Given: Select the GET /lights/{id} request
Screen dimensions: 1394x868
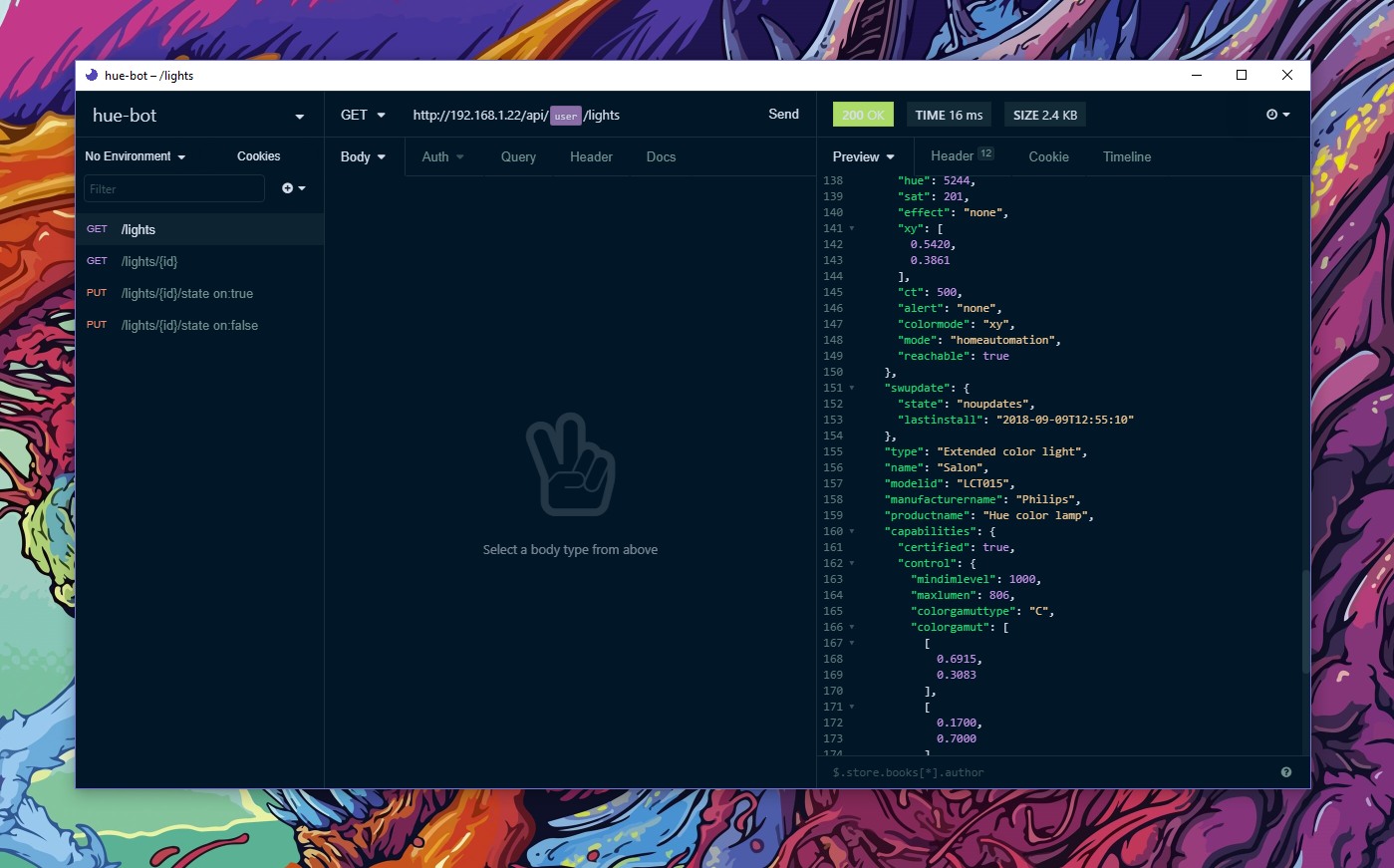Looking at the screenshot, I should coord(199,261).
